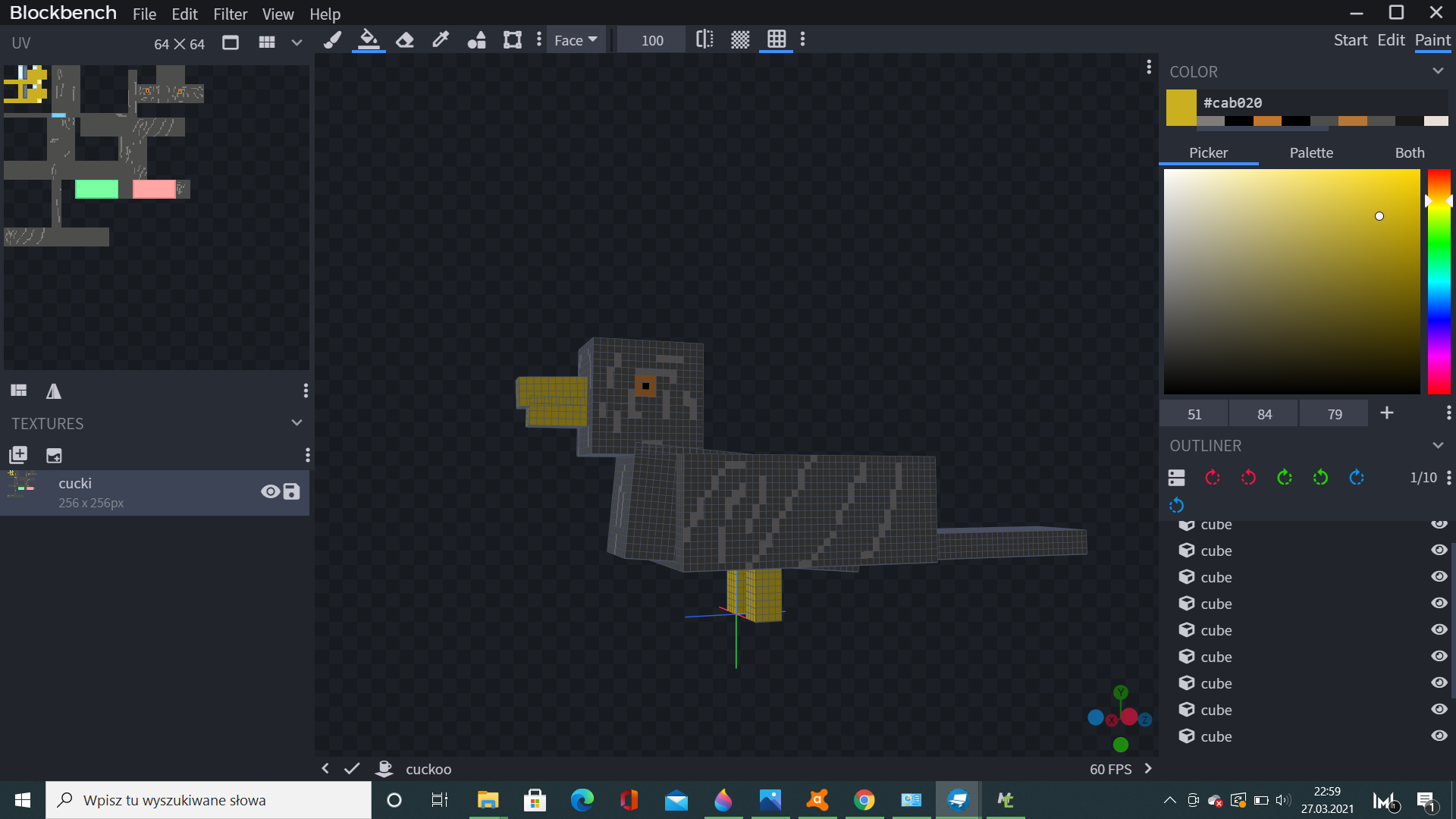The width and height of the screenshot is (1456, 819).
Task: Toggle painting grid icon
Action: click(x=776, y=40)
